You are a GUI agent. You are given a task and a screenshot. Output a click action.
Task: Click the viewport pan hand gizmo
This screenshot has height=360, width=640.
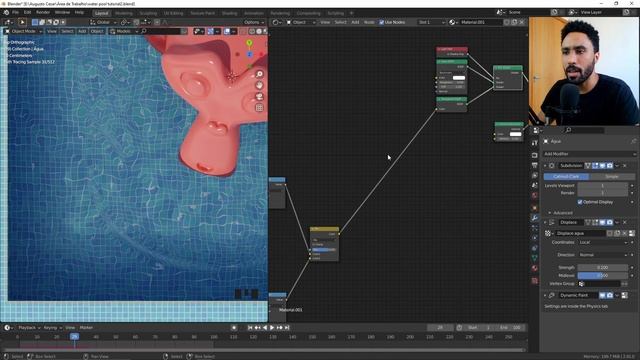tap(259, 85)
